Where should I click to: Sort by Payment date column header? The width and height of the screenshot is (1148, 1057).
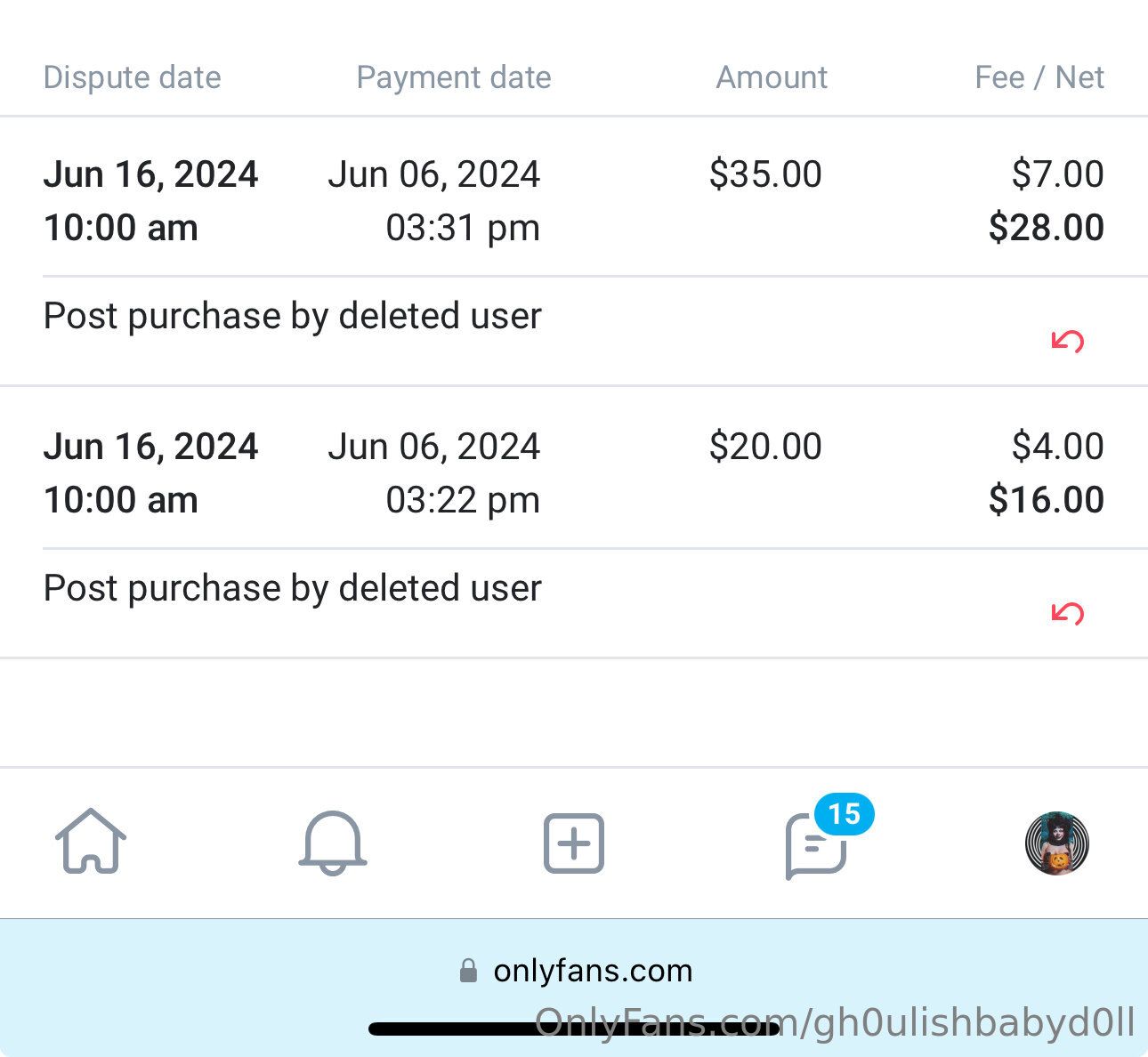pyautogui.click(x=453, y=77)
